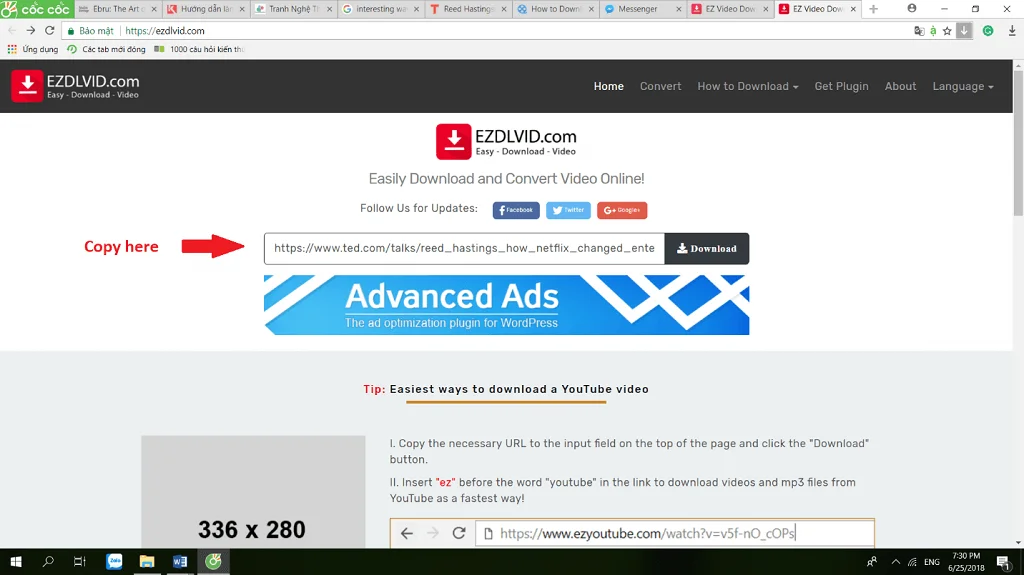This screenshot has width=1024, height=575.
Task: Open the 1000 câu hỏi kiến thức bookmark
Action: [200, 49]
